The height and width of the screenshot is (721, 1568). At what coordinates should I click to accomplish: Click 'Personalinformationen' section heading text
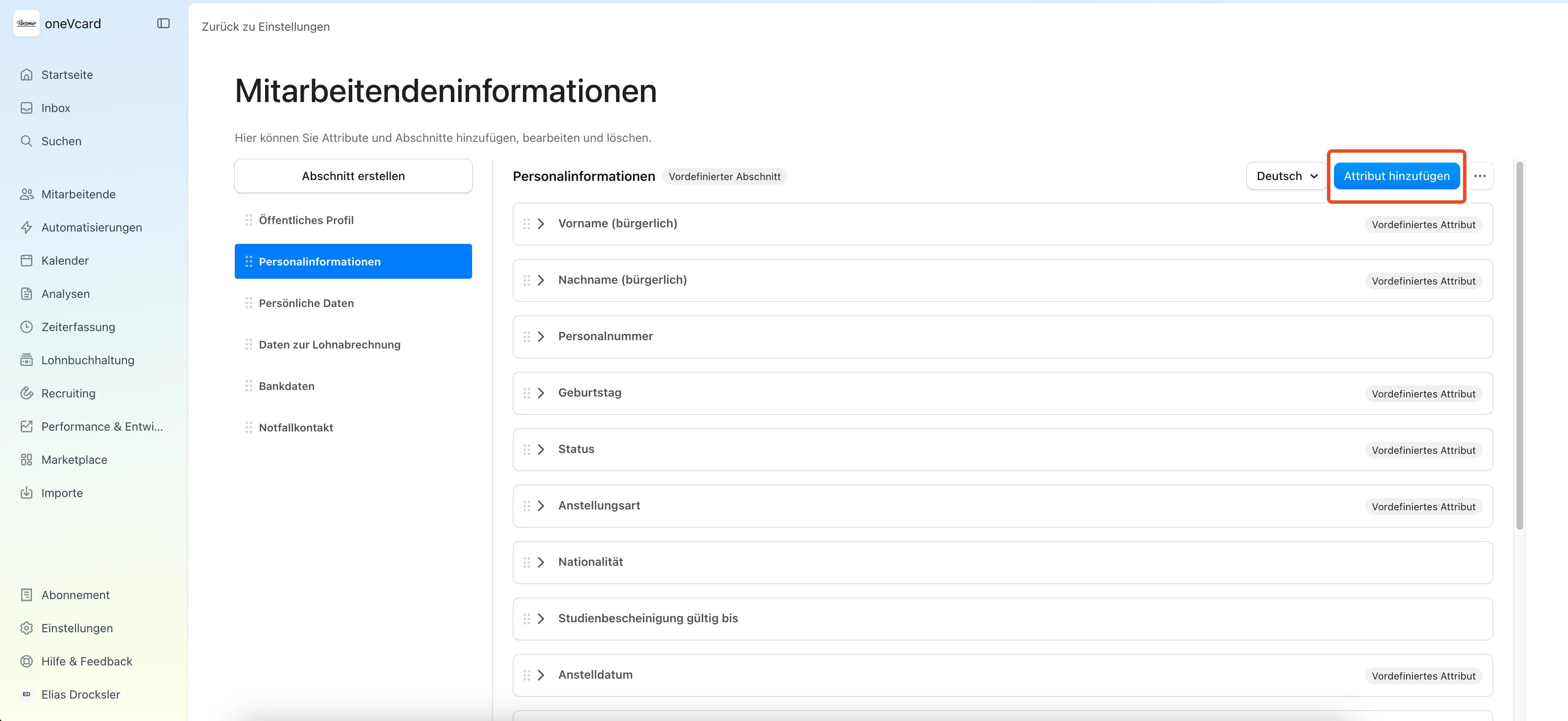[584, 176]
